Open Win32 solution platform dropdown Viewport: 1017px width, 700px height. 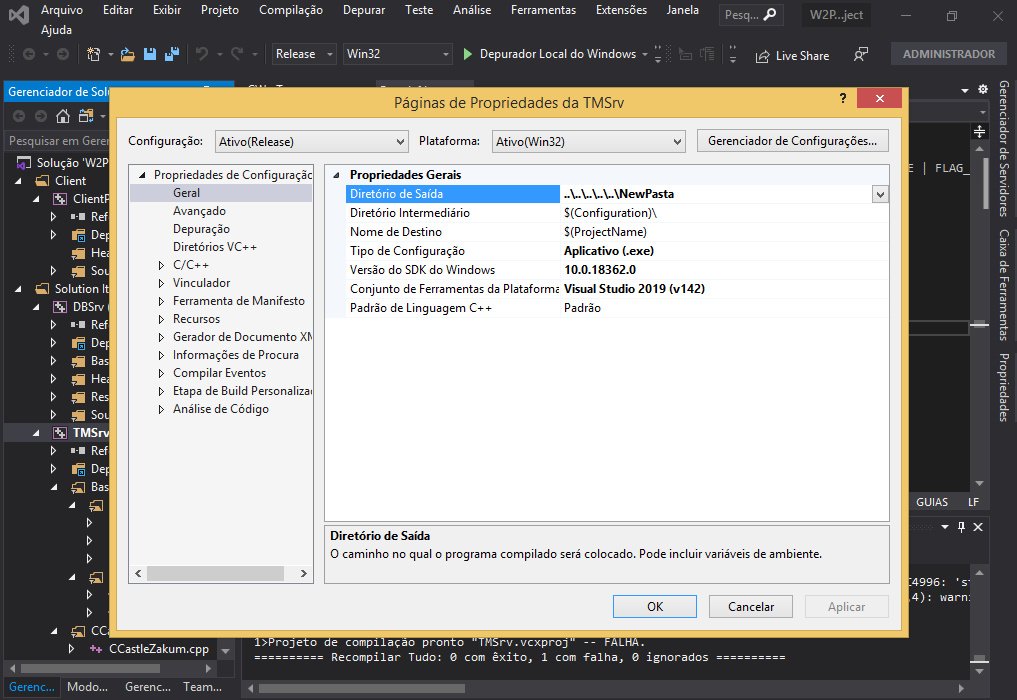(398, 54)
